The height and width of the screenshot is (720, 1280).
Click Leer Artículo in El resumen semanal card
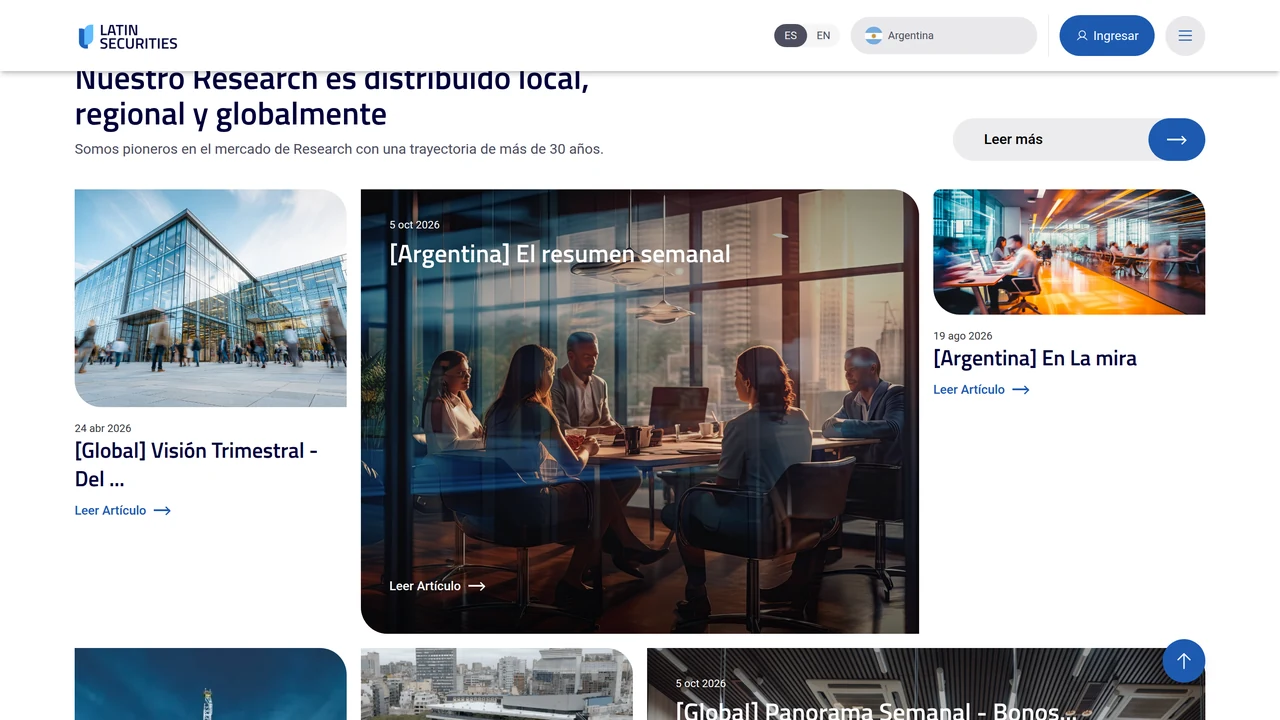437,586
